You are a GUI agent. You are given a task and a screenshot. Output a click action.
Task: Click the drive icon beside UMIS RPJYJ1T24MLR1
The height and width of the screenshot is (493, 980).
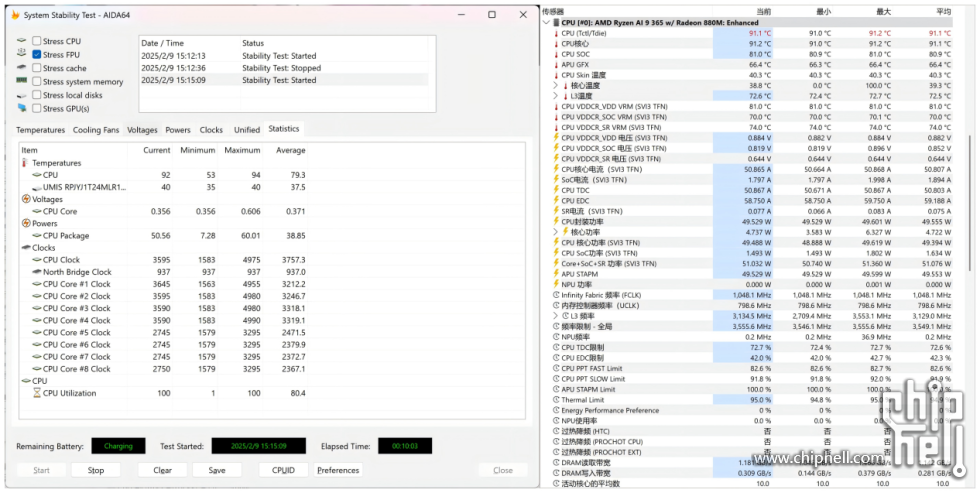coord(37,187)
